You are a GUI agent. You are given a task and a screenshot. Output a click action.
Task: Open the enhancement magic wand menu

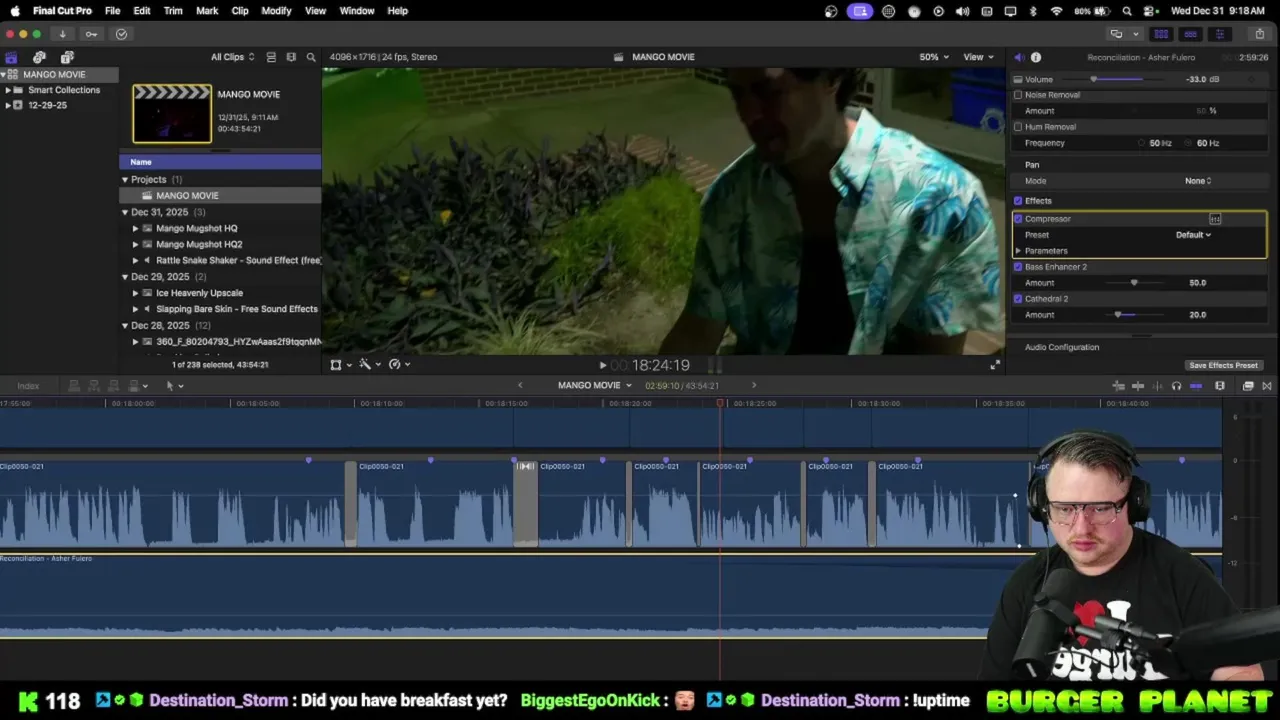pos(369,365)
